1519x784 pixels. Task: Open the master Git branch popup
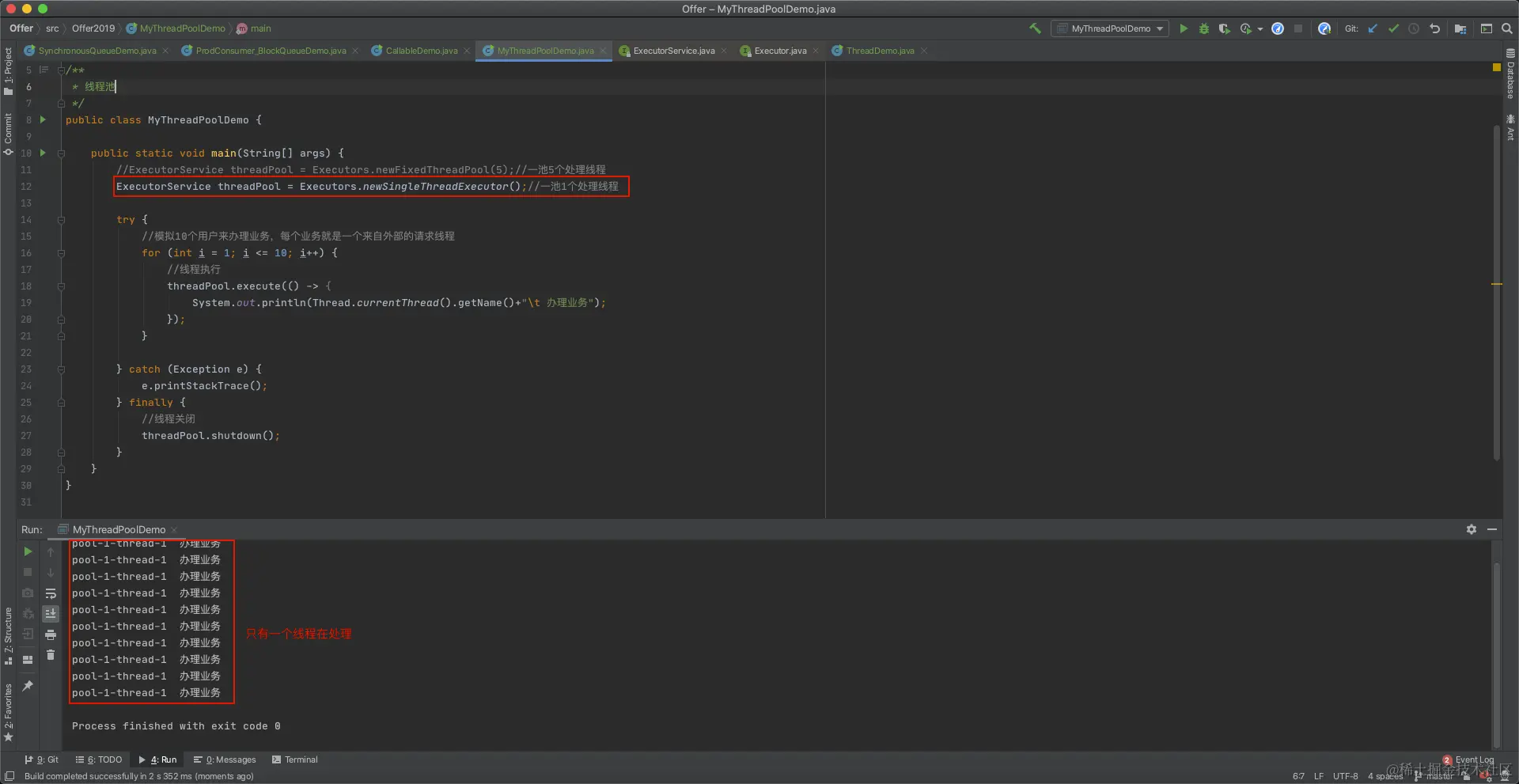click(x=1434, y=776)
